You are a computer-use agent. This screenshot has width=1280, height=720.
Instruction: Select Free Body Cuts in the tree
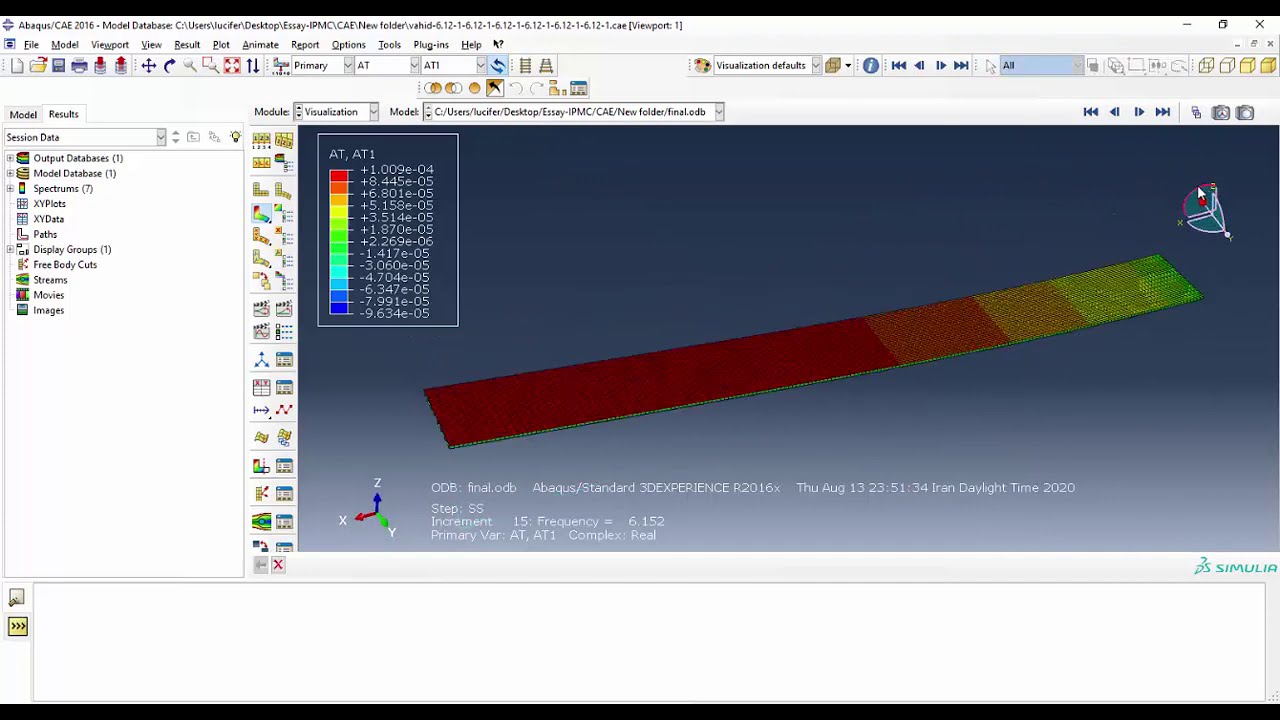click(65, 264)
